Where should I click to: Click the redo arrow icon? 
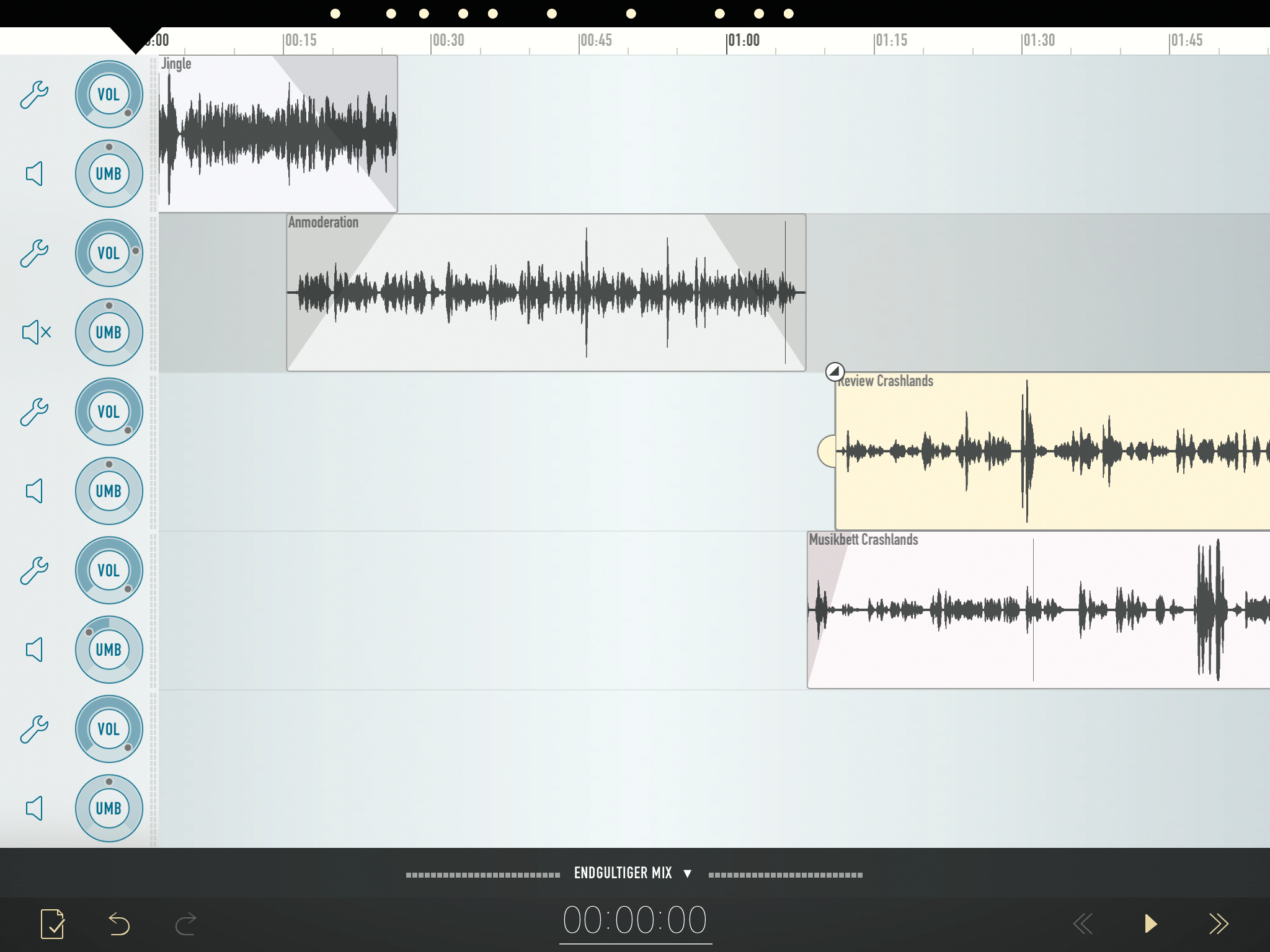(185, 923)
